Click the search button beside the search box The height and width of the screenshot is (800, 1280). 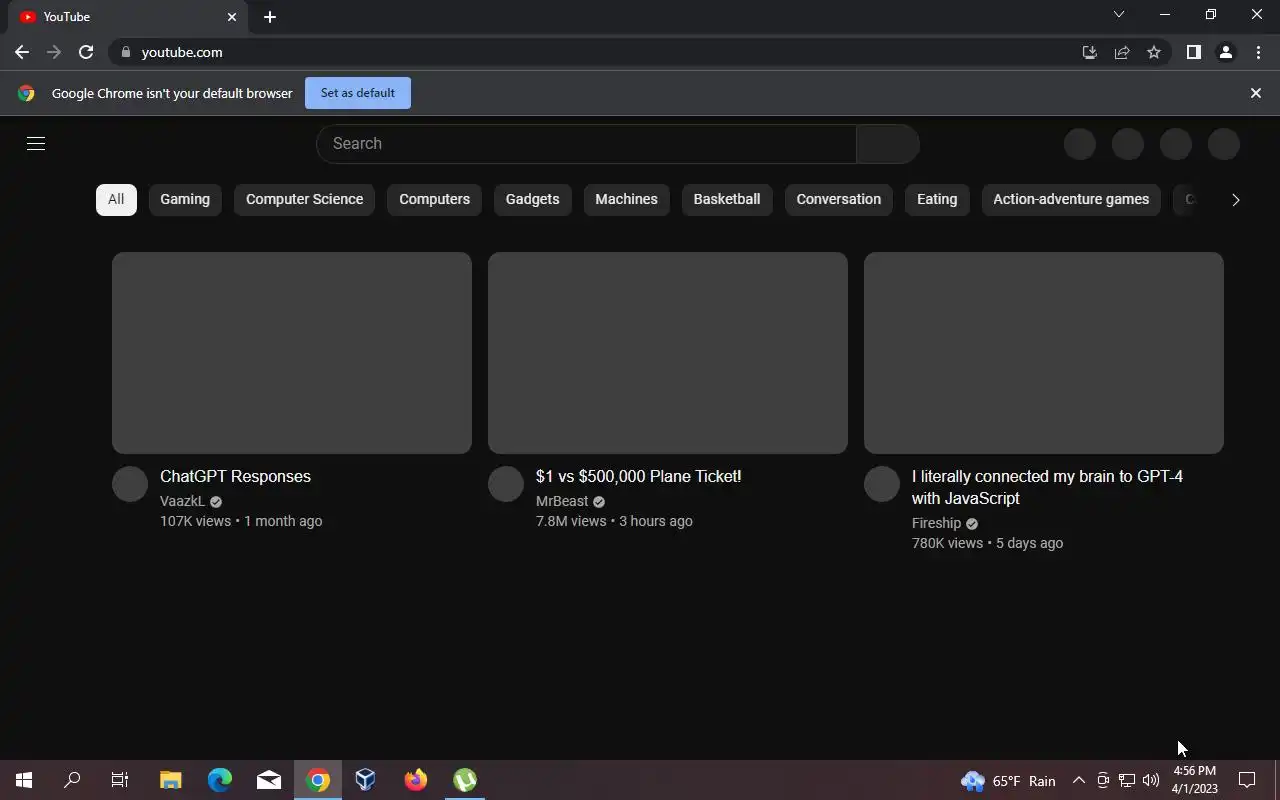pos(888,144)
